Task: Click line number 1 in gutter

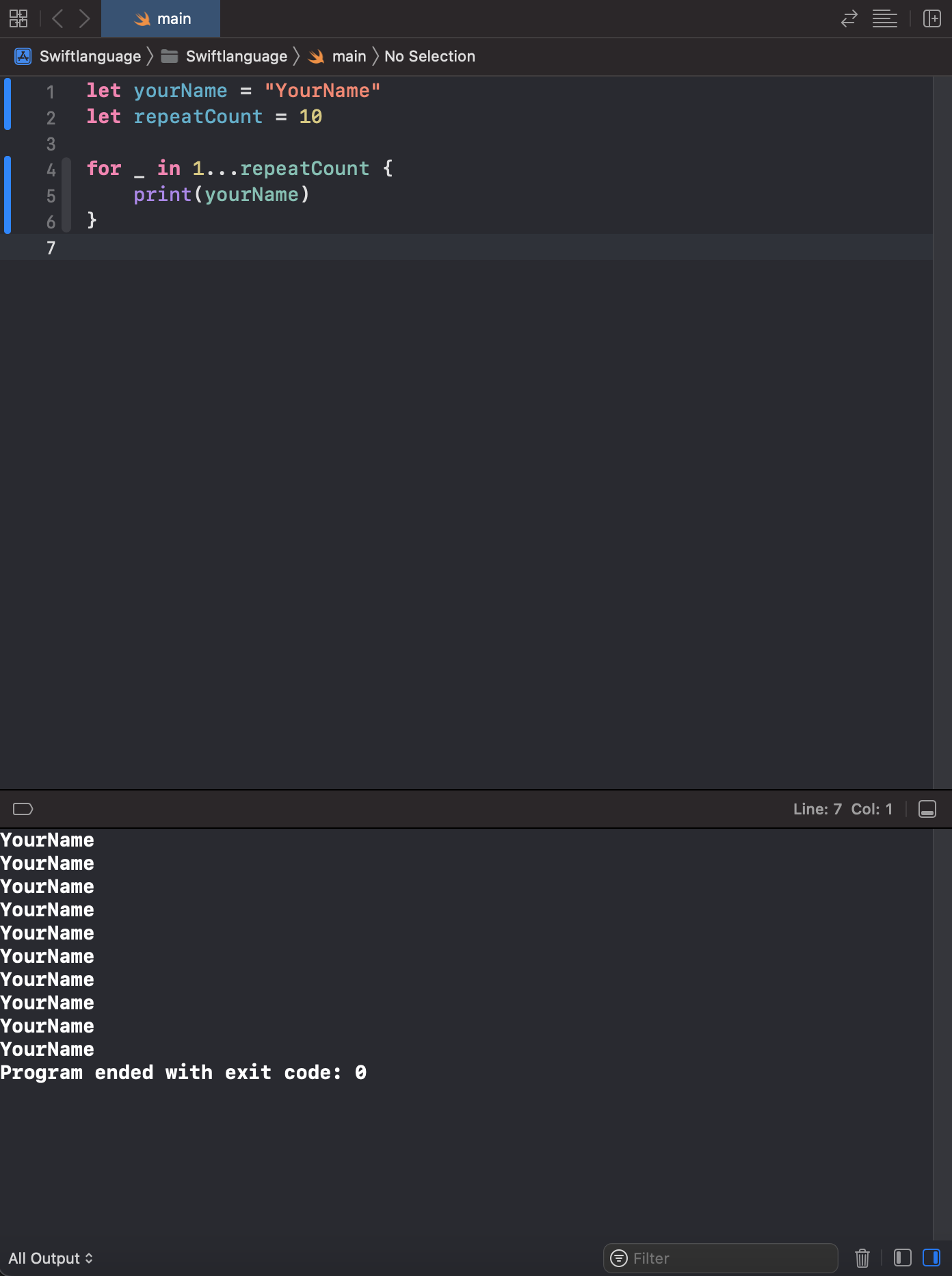Action: click(x=51, y=92)
